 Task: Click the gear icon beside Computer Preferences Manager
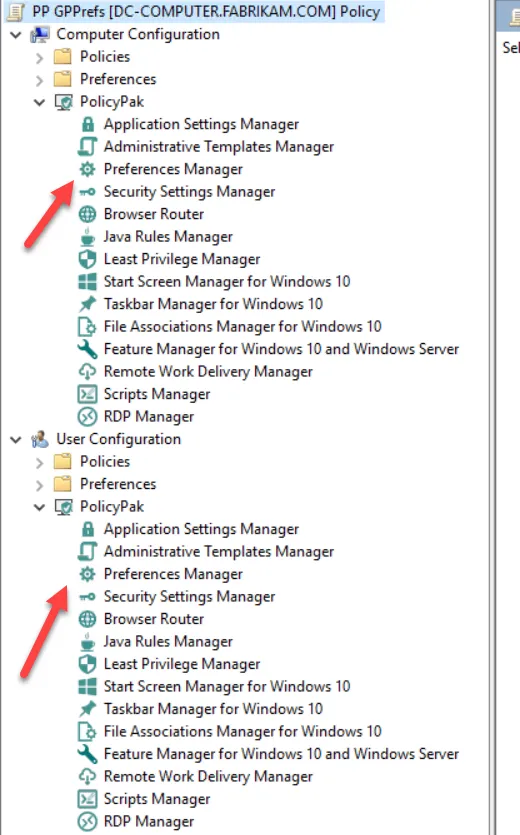pyautogui.click(x=87, y=169)
